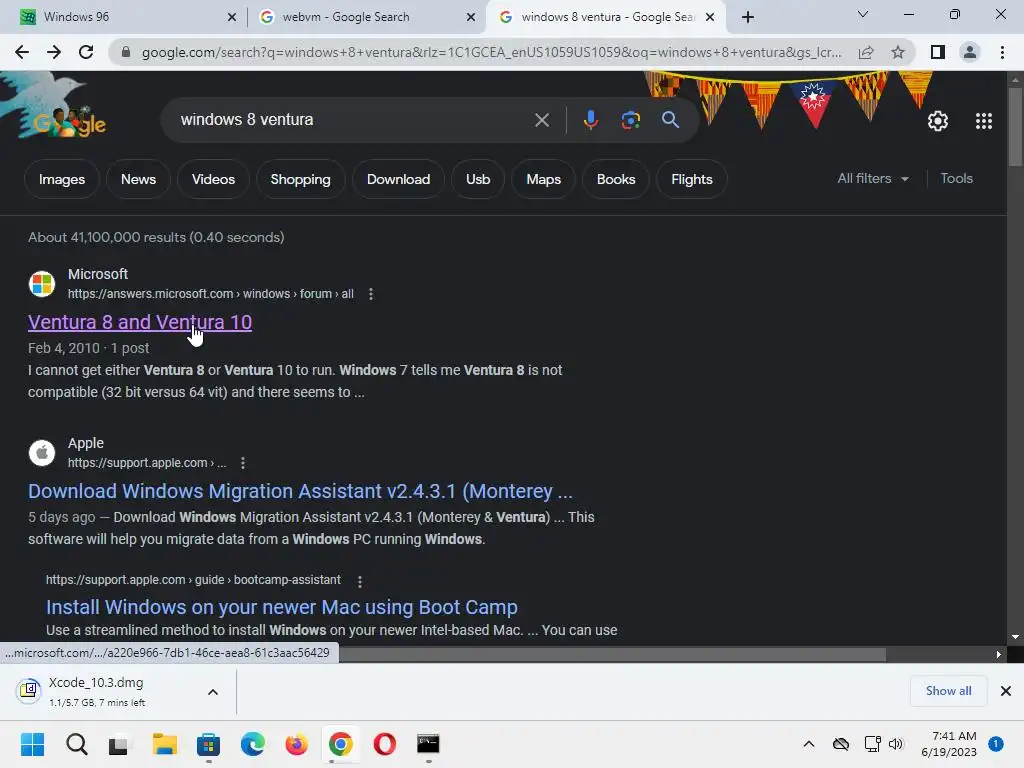Search by image with Google Lens
The image size is (1024, 768).
click(x=630, y=120)
